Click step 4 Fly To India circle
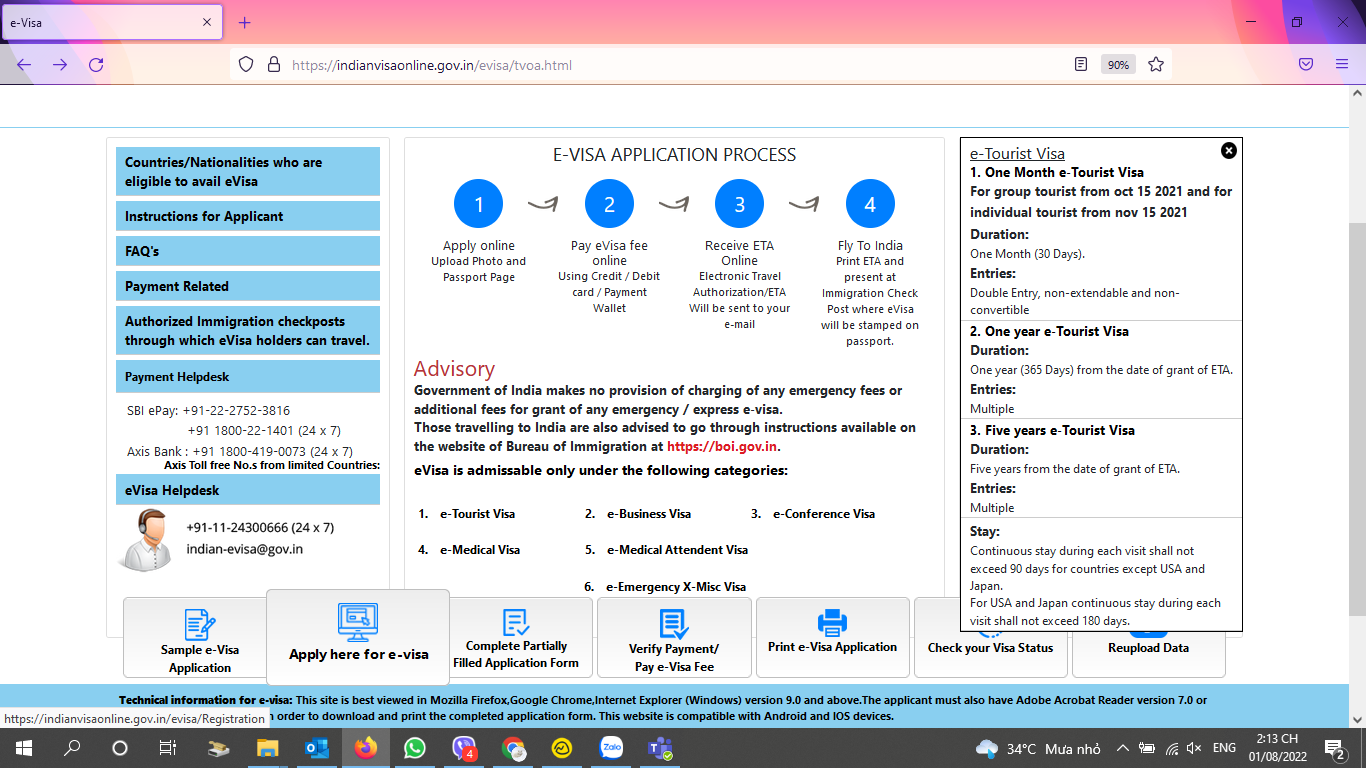 tap(870, 204)
